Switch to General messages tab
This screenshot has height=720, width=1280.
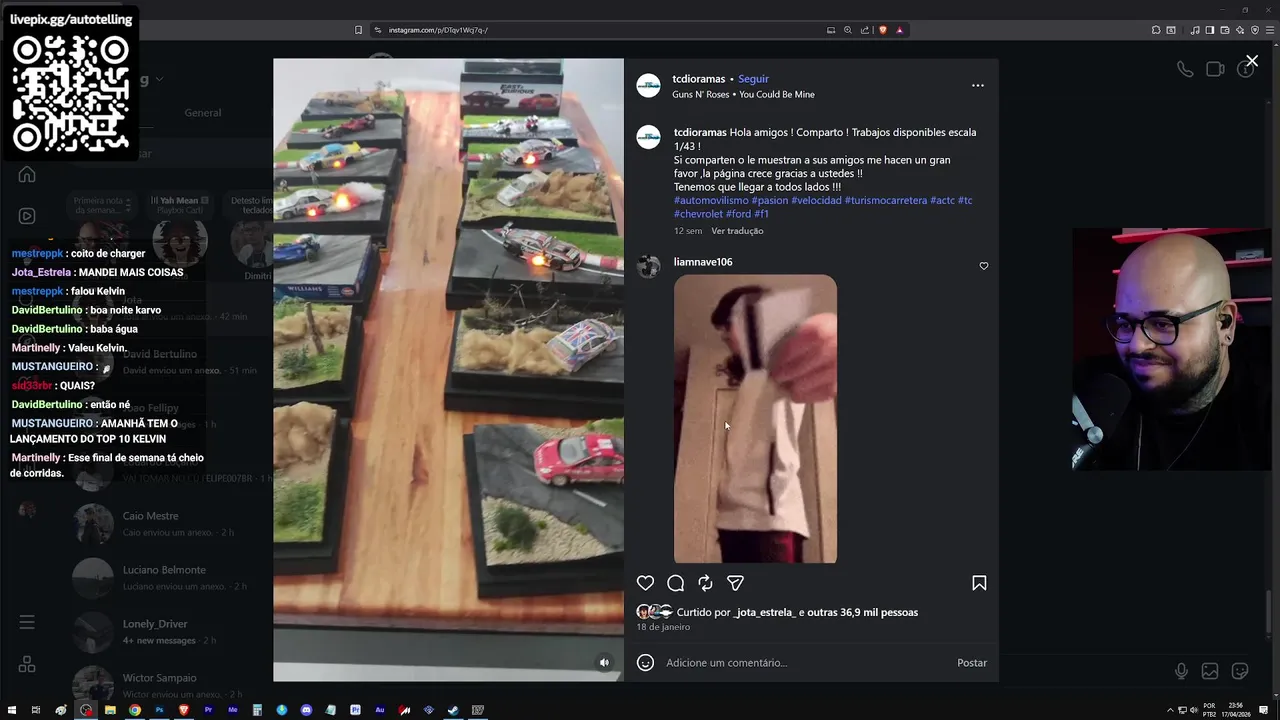[x=203, y=113]
